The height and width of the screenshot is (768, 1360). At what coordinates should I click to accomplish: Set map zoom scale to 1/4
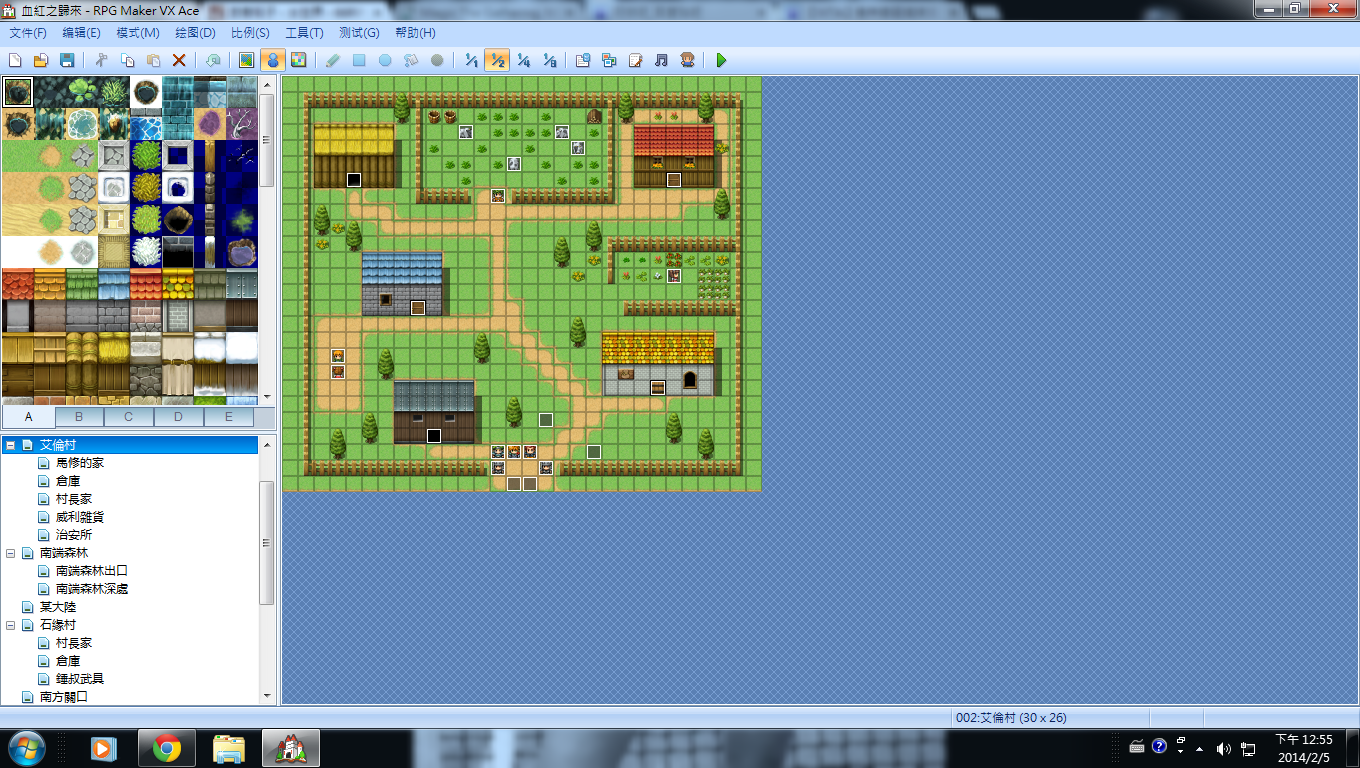(523, 60)
